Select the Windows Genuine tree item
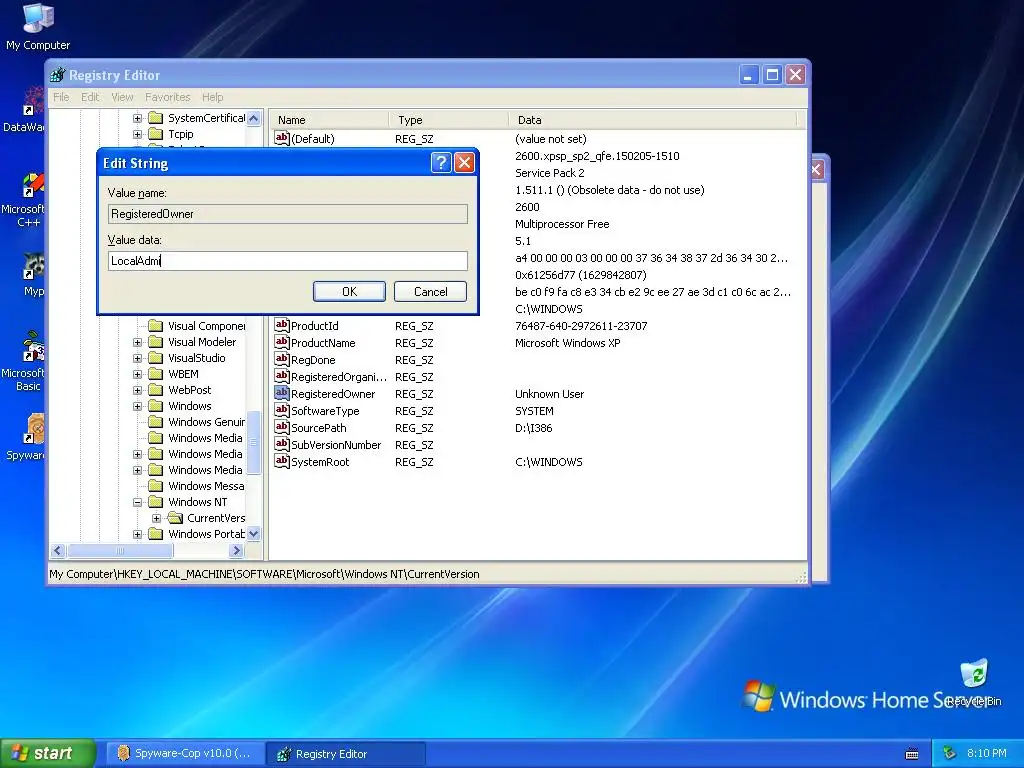The image size is (1024, 768). [206, 422]
